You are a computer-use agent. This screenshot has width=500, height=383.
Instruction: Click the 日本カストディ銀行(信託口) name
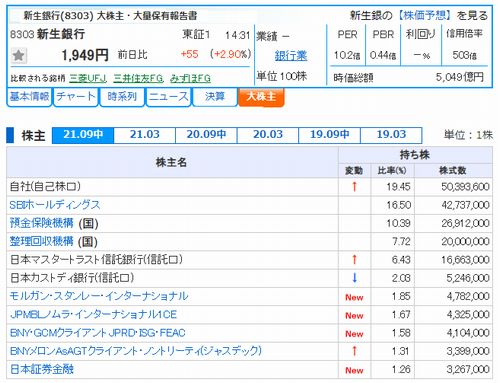tap(72, 278)
